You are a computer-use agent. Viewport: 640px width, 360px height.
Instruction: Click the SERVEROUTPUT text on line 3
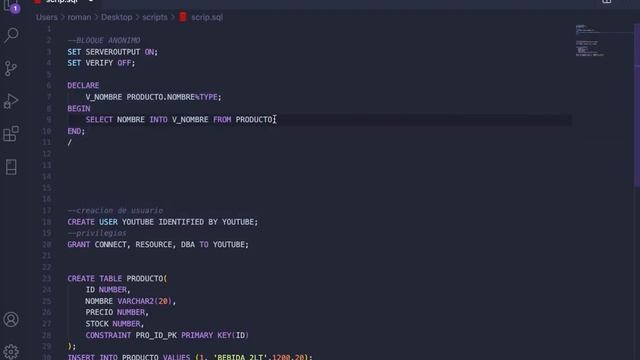click(x=113, y=52)
